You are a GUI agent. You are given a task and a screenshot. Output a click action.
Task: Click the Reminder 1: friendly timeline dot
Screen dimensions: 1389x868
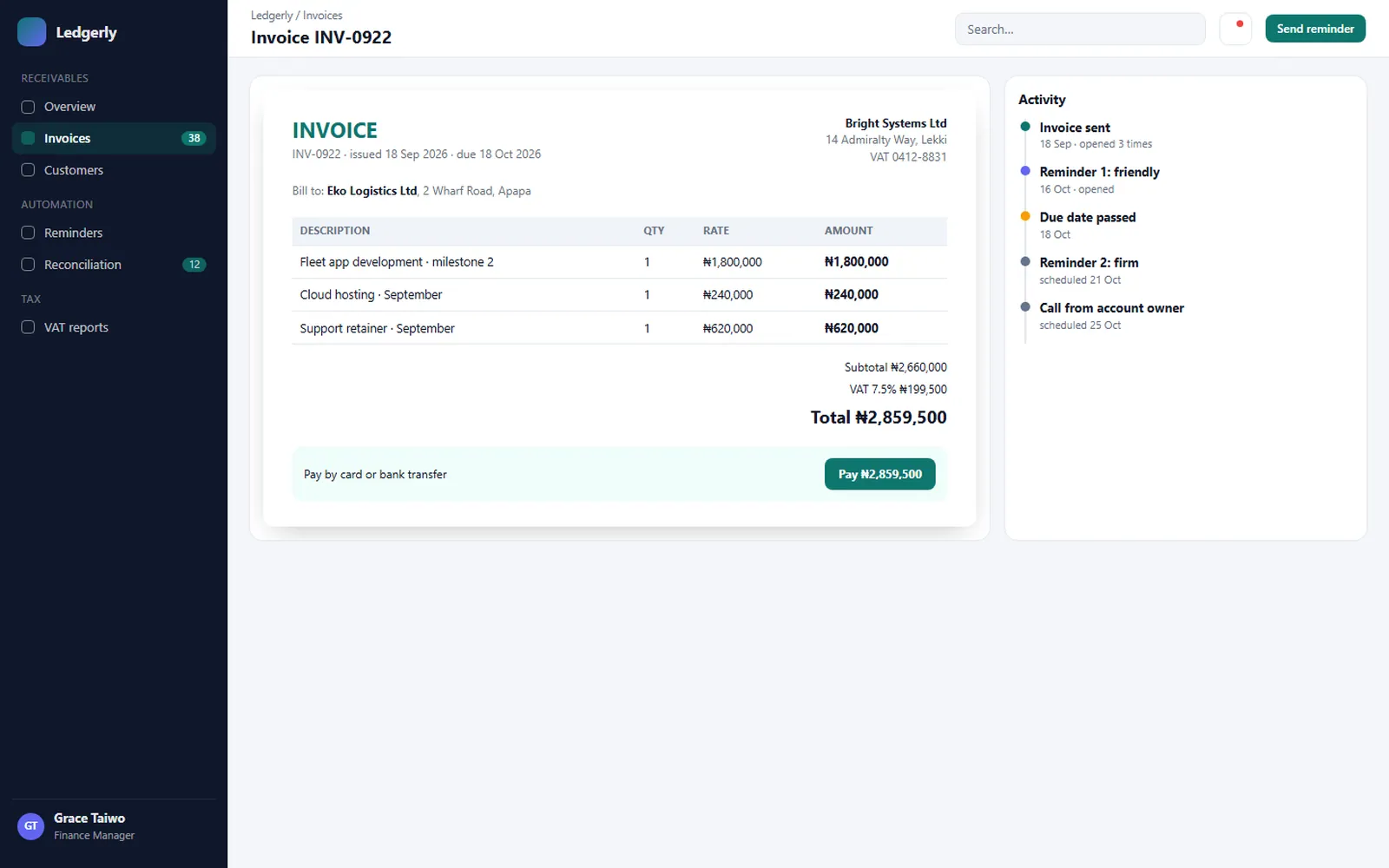(1025, 171)
